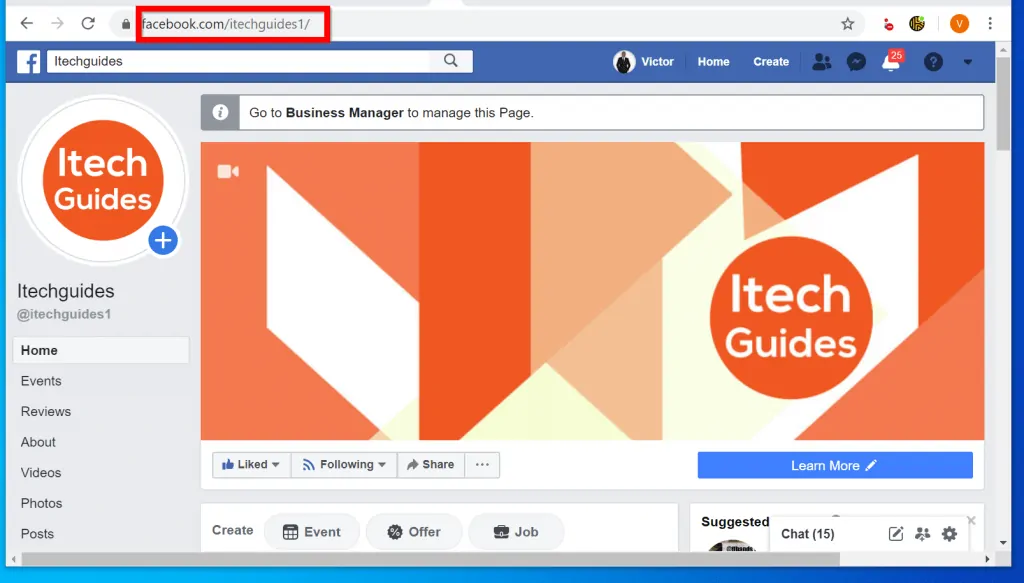
Task: Click the address bar URL facebook.com/itechguides1/
Action: click(x=226, y=24)
